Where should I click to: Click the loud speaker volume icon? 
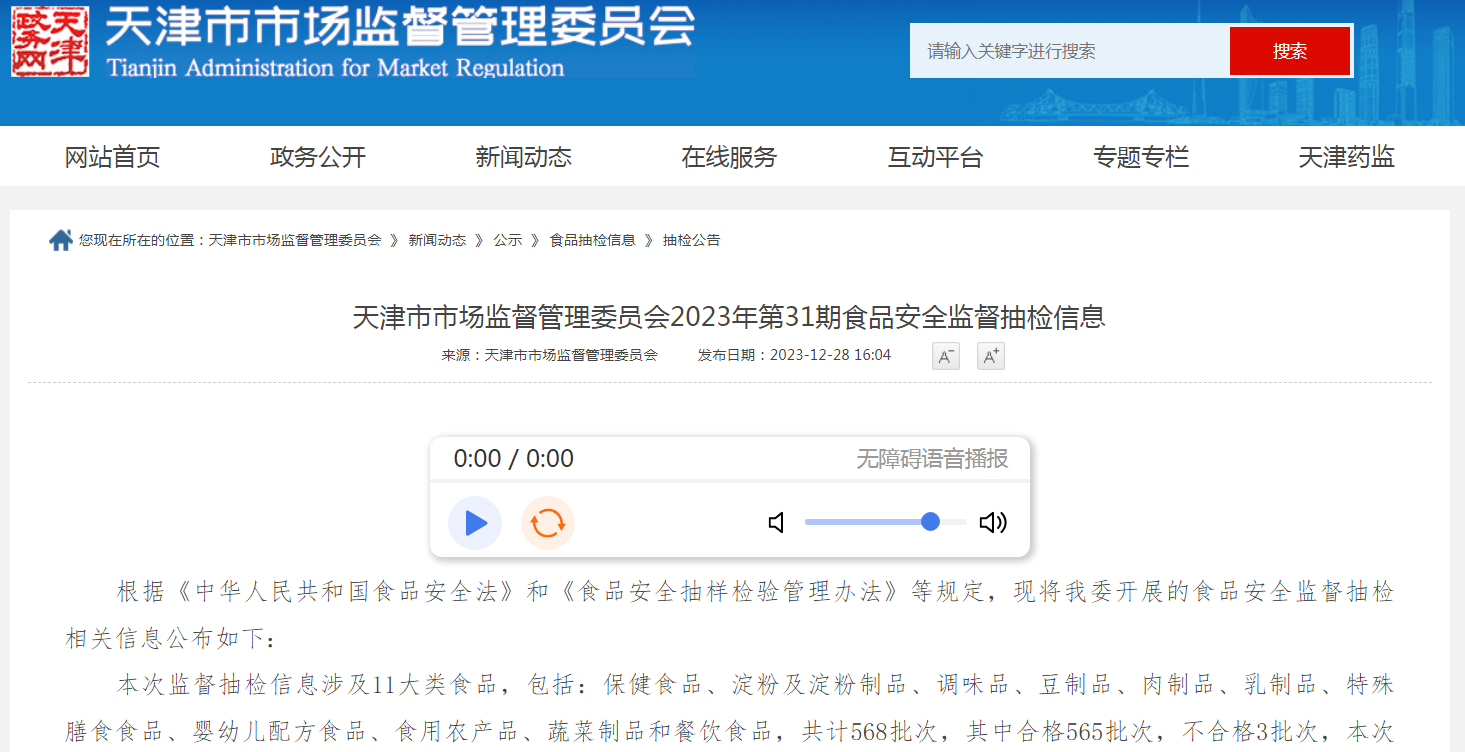(x=992, y=523)
